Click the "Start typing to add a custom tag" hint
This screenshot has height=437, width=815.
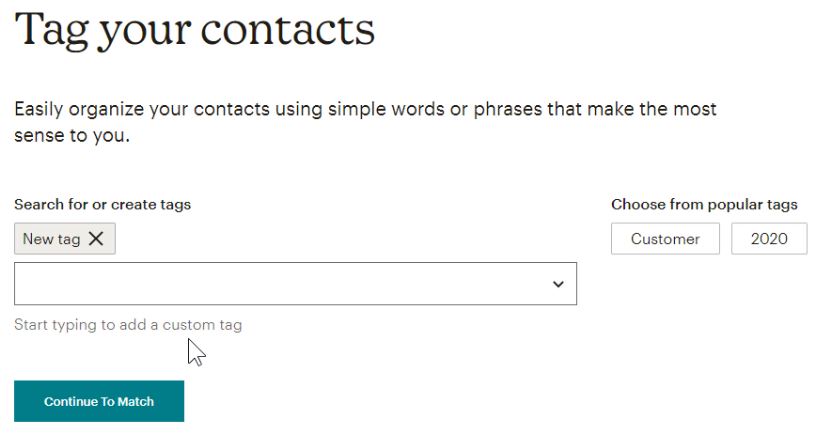128,325
